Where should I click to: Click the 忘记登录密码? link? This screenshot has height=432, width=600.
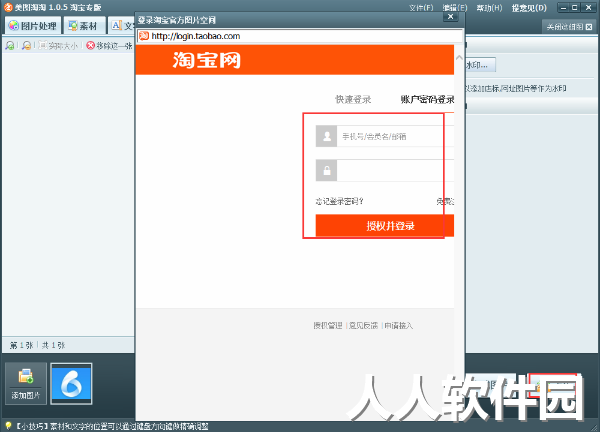(x=339, y=201)
